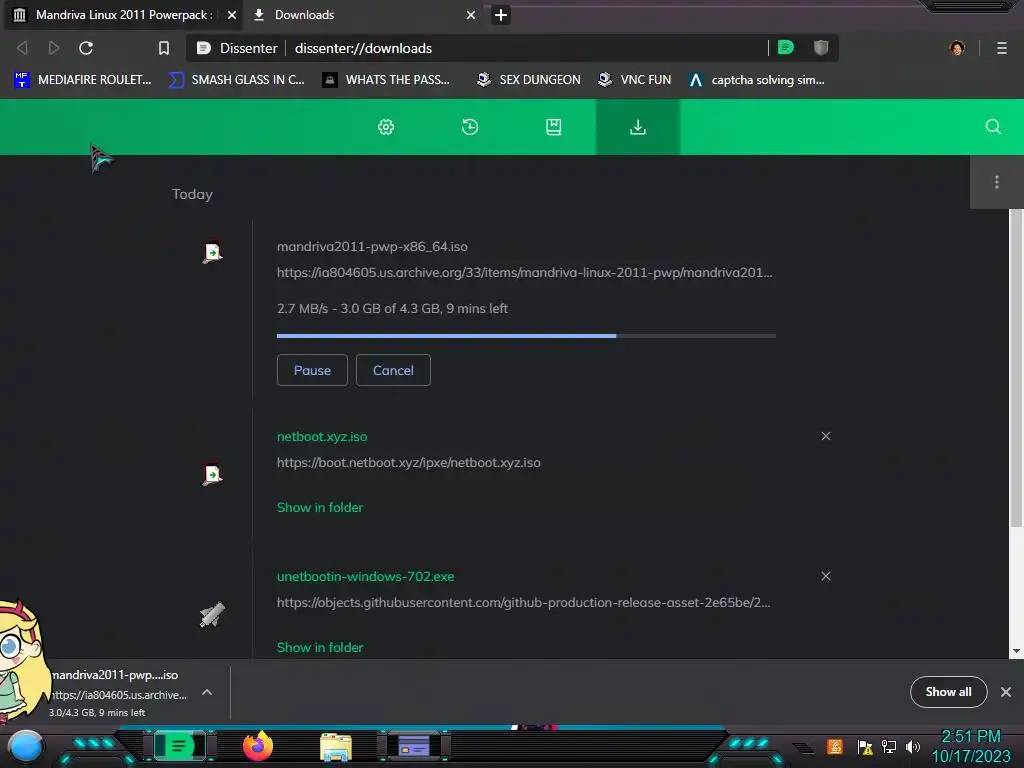Open the Dissenter browser taskbar icon
The width and height of the screenshot is (1024, 768).
179,746
